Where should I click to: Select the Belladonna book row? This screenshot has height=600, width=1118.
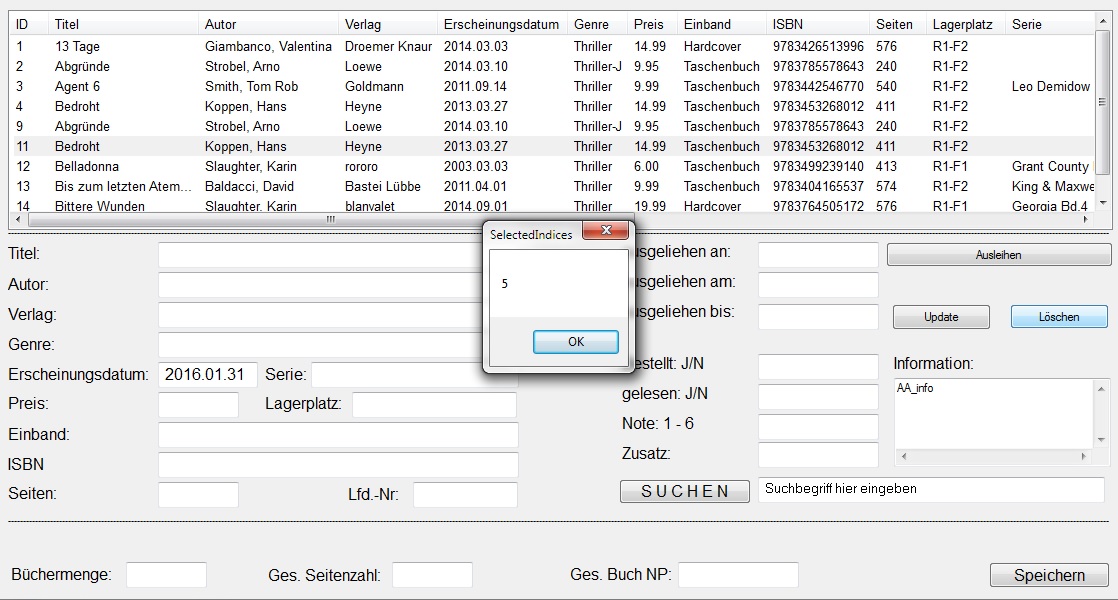pyautogui.click(x=87, y=166)
